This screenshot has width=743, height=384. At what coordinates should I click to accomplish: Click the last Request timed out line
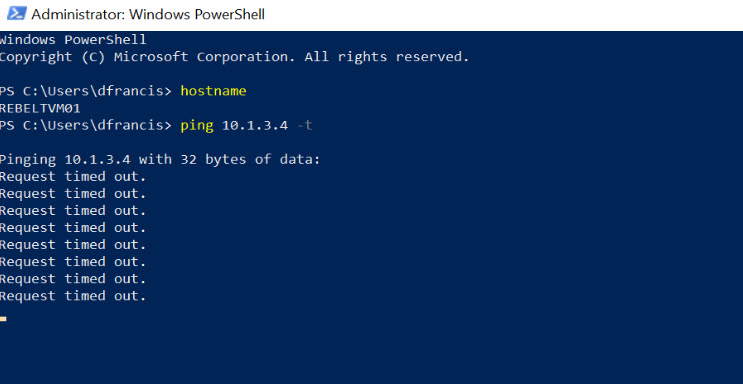[x=73, y=296]
